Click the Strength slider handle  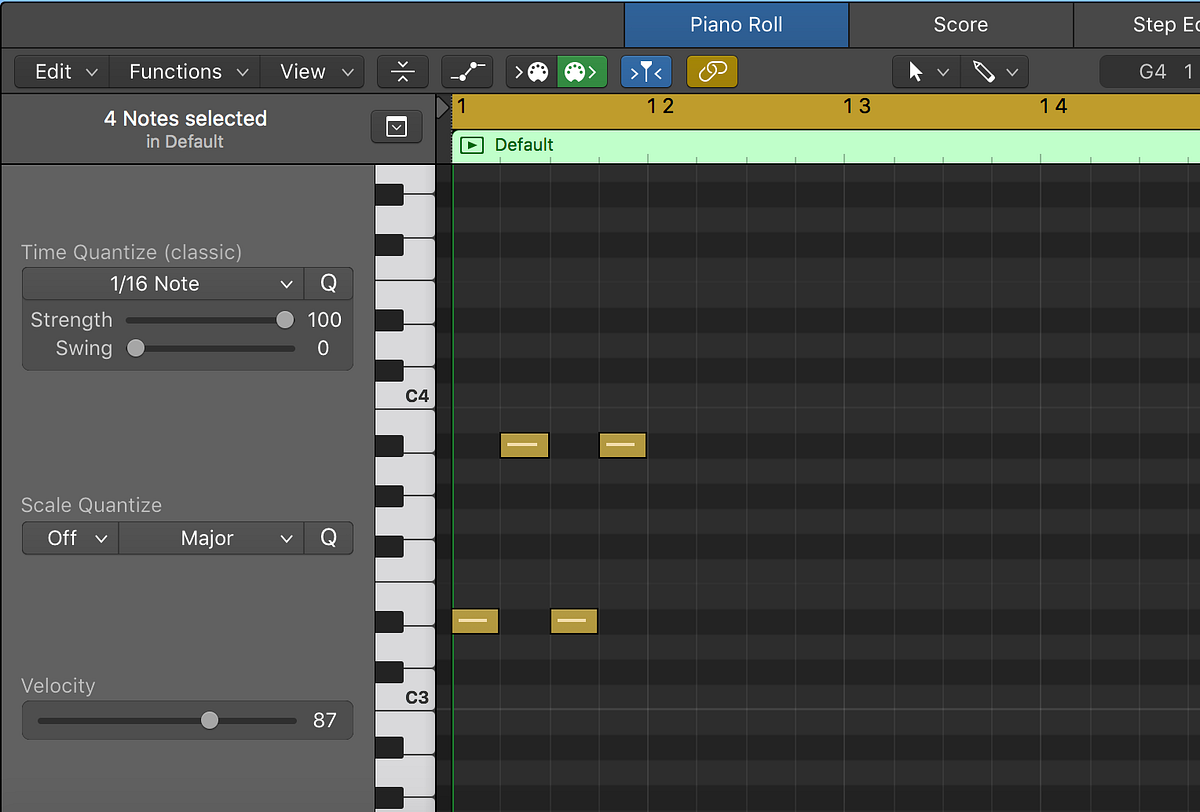285,320
